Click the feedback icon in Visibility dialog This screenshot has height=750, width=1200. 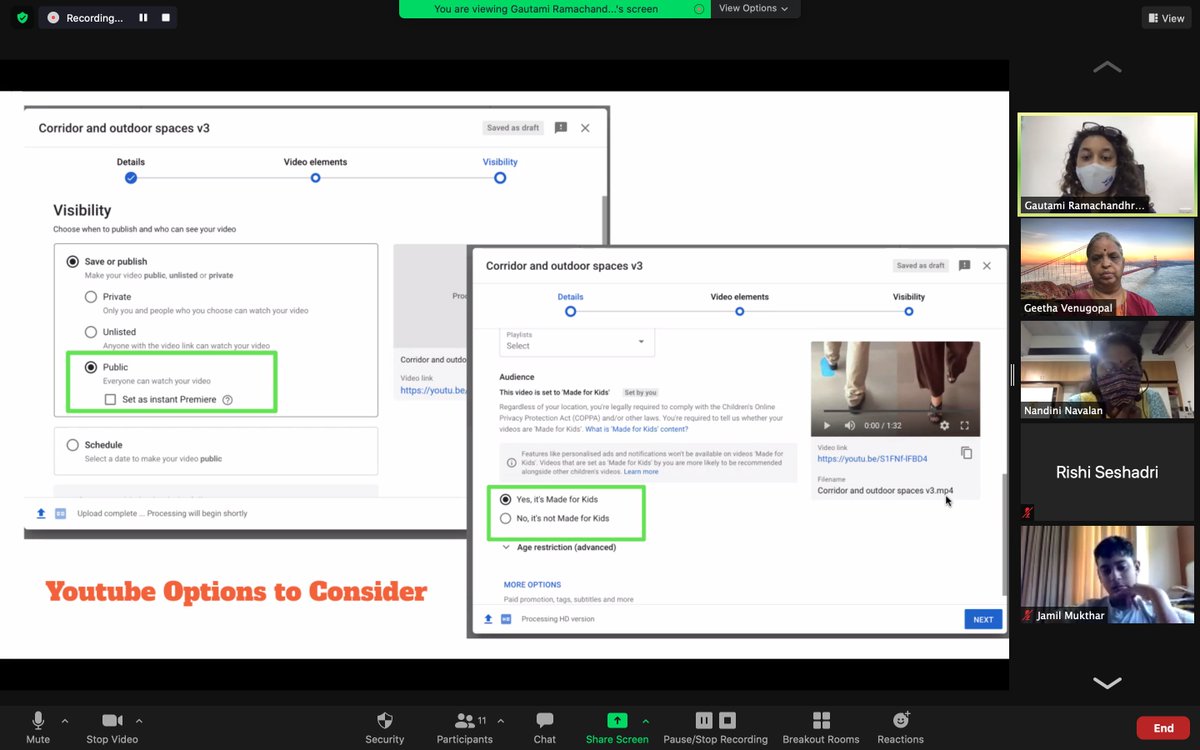(561, 128)
